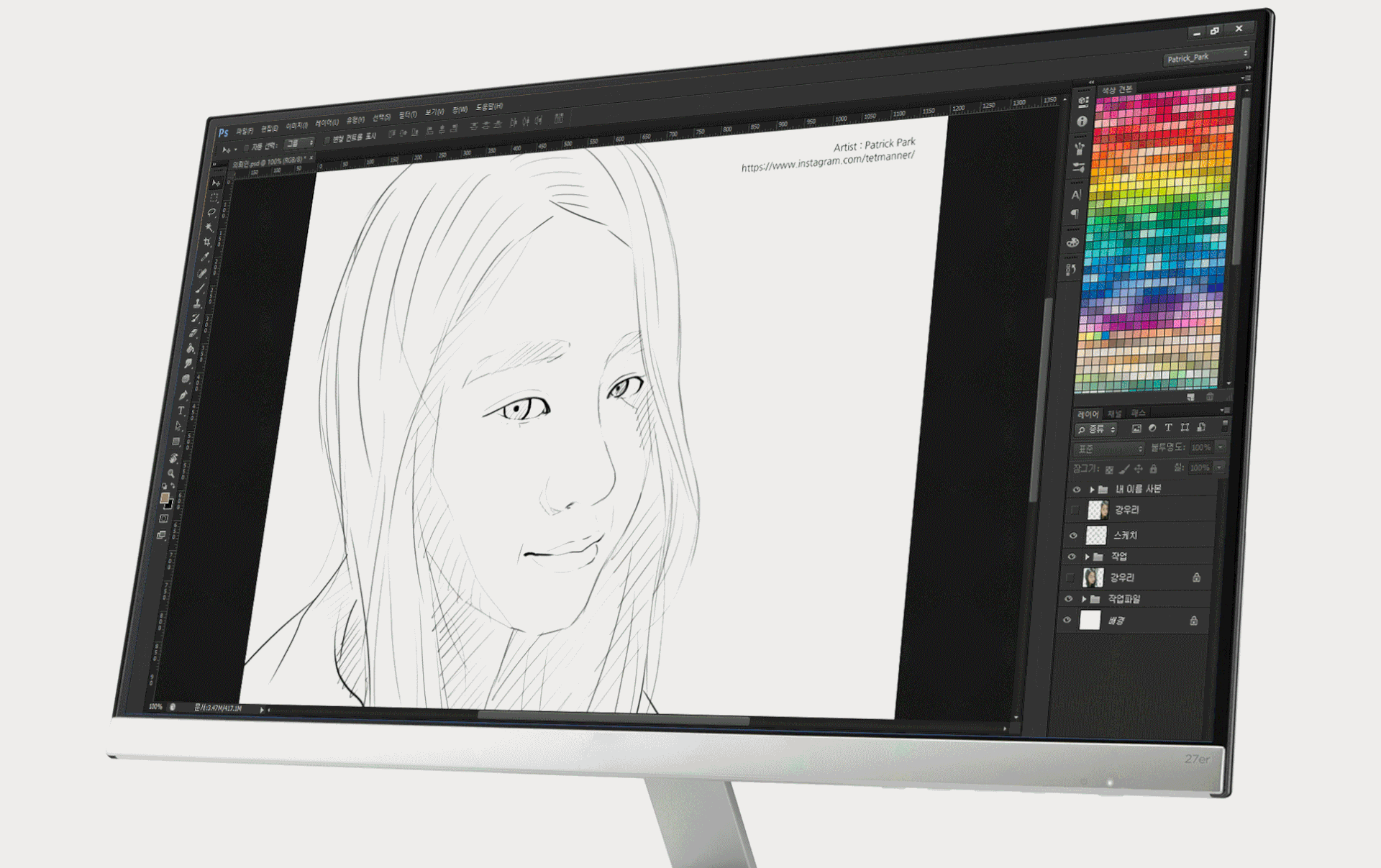Screen dimensions: 1381x868
Task: Switch to the 채널 tab
Action: point(1114,414)
